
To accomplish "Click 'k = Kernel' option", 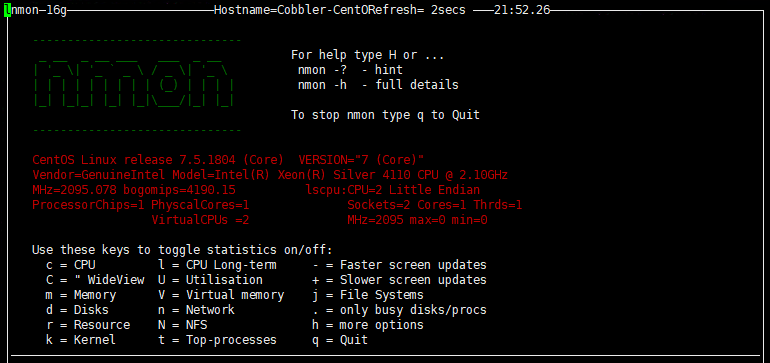I will point(81,340).
